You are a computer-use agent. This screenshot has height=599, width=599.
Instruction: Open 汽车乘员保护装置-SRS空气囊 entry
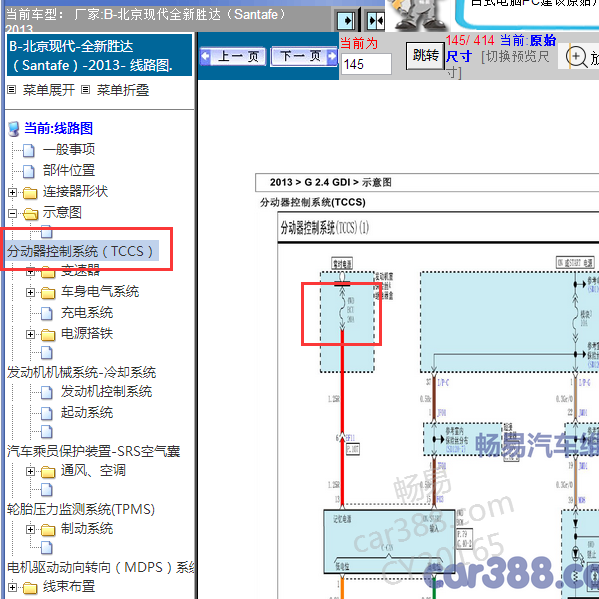click(93, 451)
